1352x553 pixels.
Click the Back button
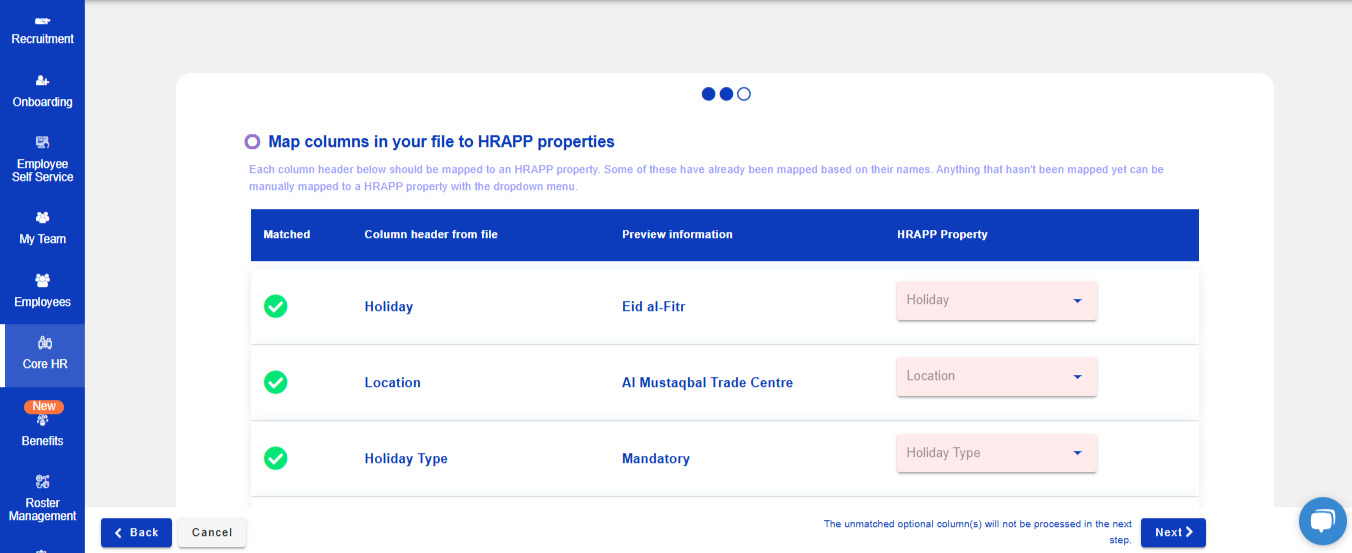136,533
